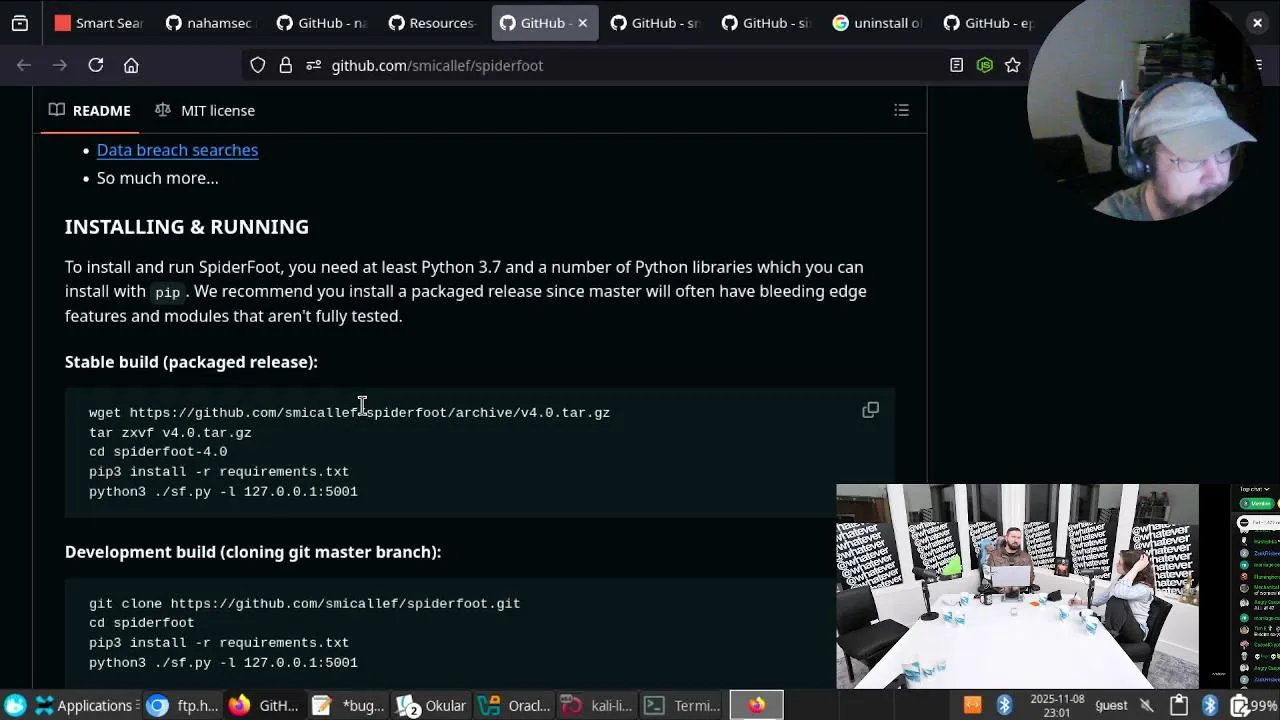
Task: Click the inline 'pip' code text
Action: [x=167, y=292]
